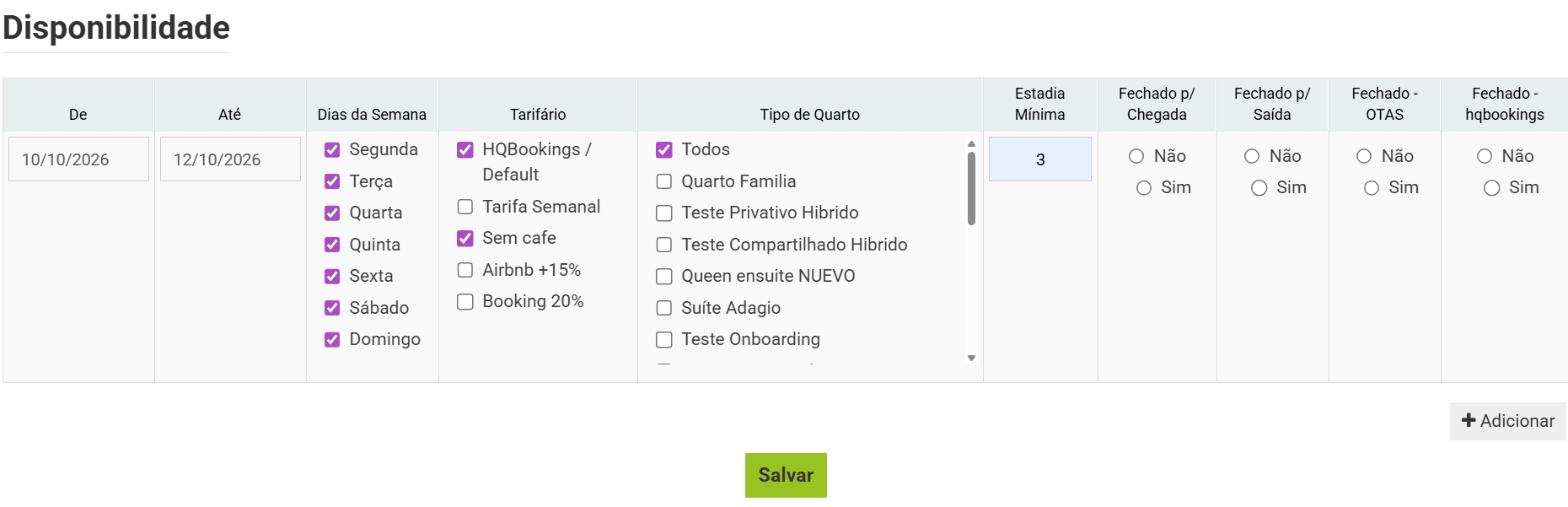The height and width of the screenshot is (507, 1568).
Task: Choose Sim under Fechado - OTAS
Action: (x=1372, y=188)
